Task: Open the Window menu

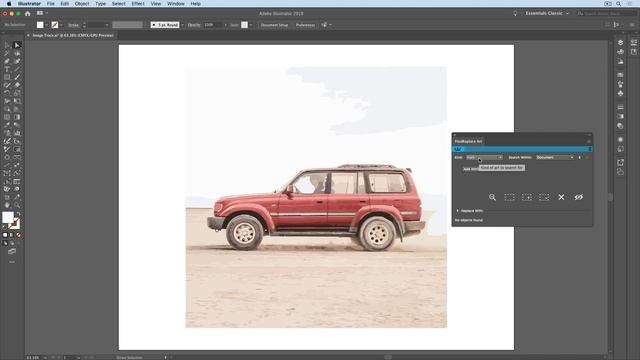Action: [176, 4]
